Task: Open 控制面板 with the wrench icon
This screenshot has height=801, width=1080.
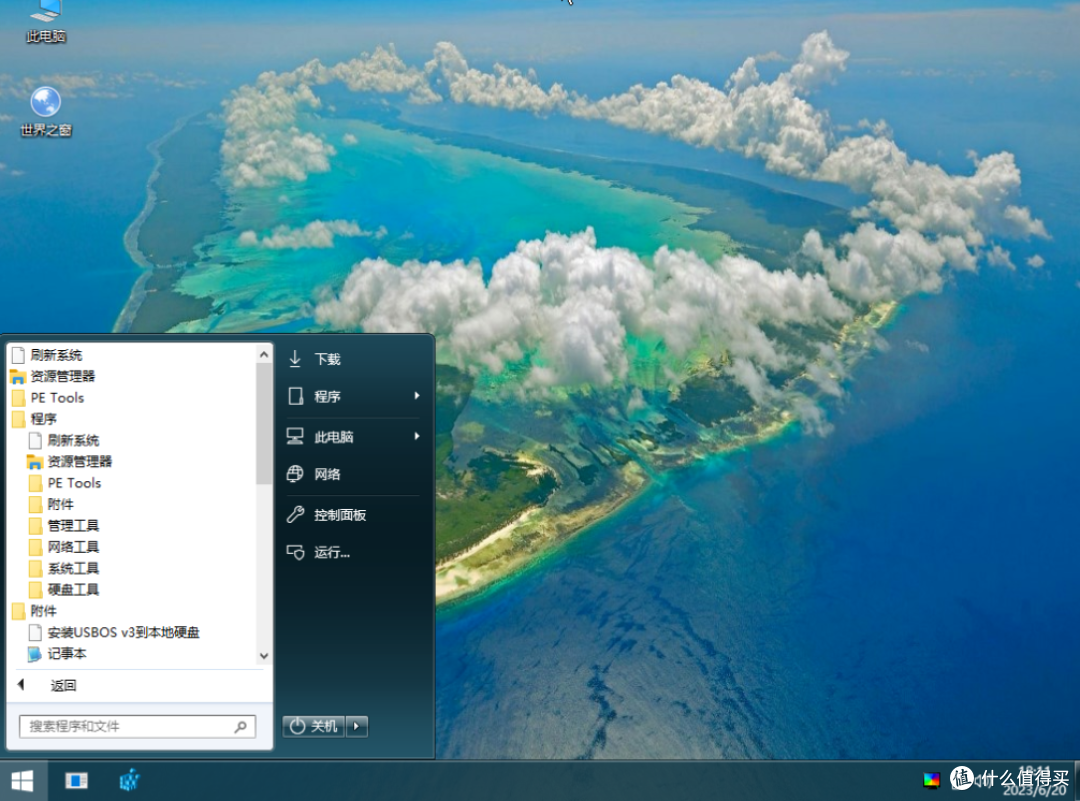Action: (339, 515)
